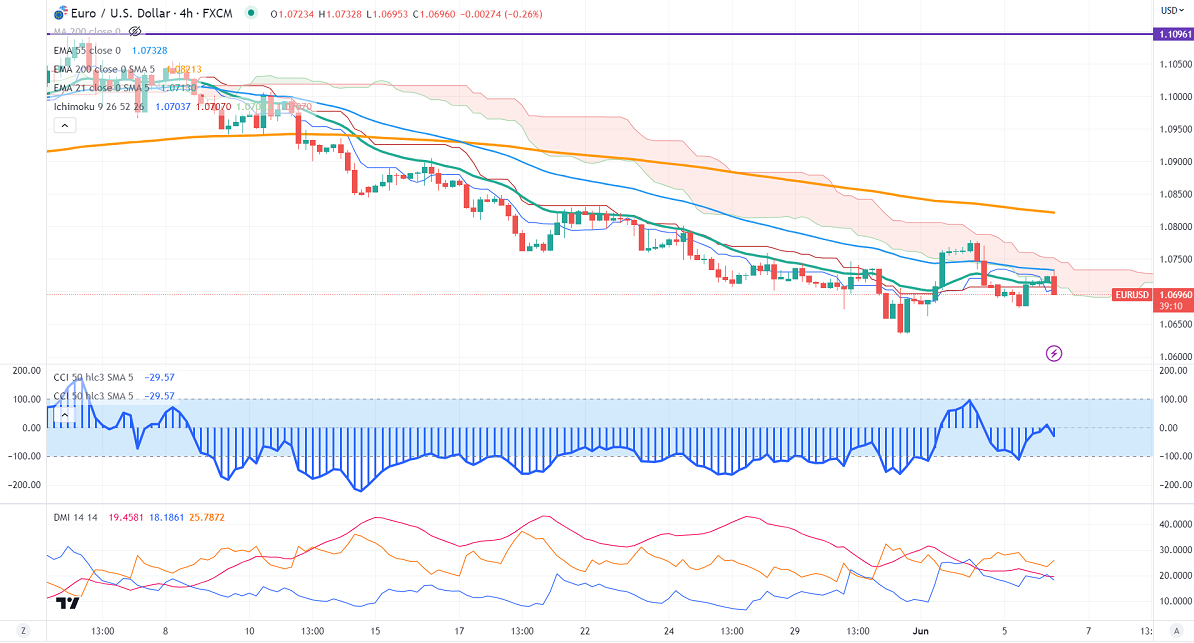Toggle visibility eye of MA 200 indicator

(136, 31)
